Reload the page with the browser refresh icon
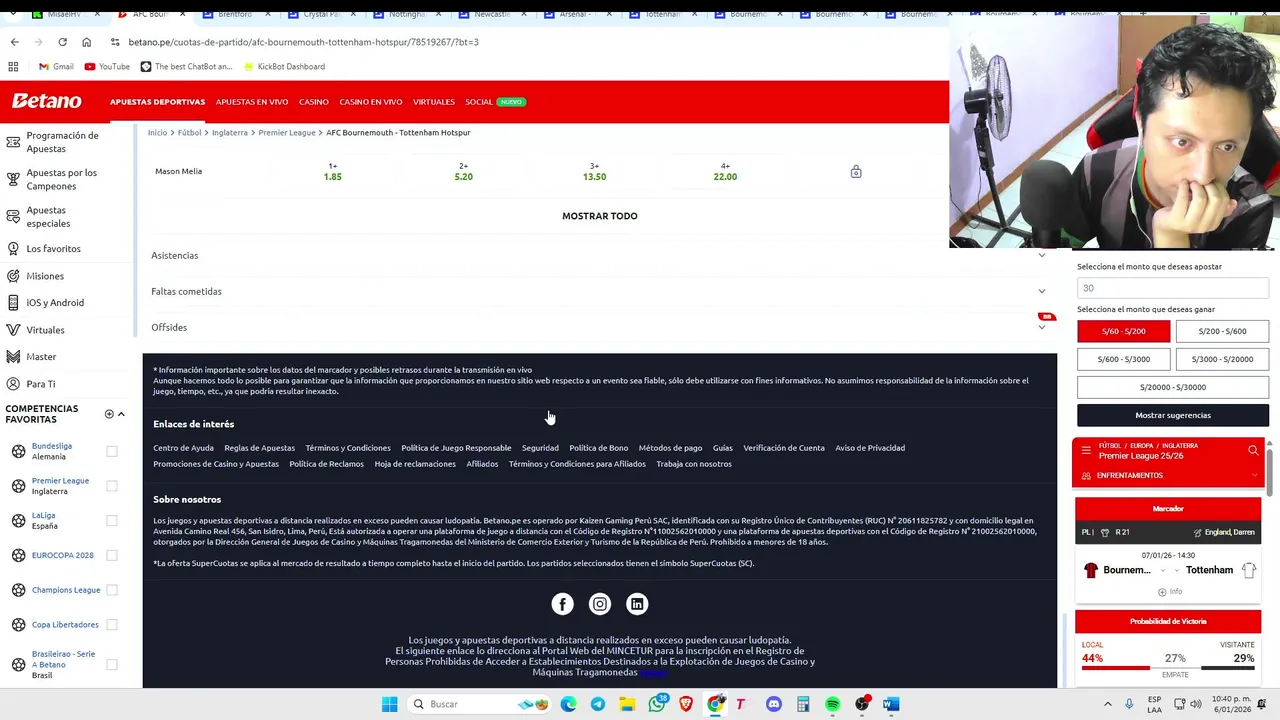The height and width of the screenshot is (720, 1280). point(62,42)
